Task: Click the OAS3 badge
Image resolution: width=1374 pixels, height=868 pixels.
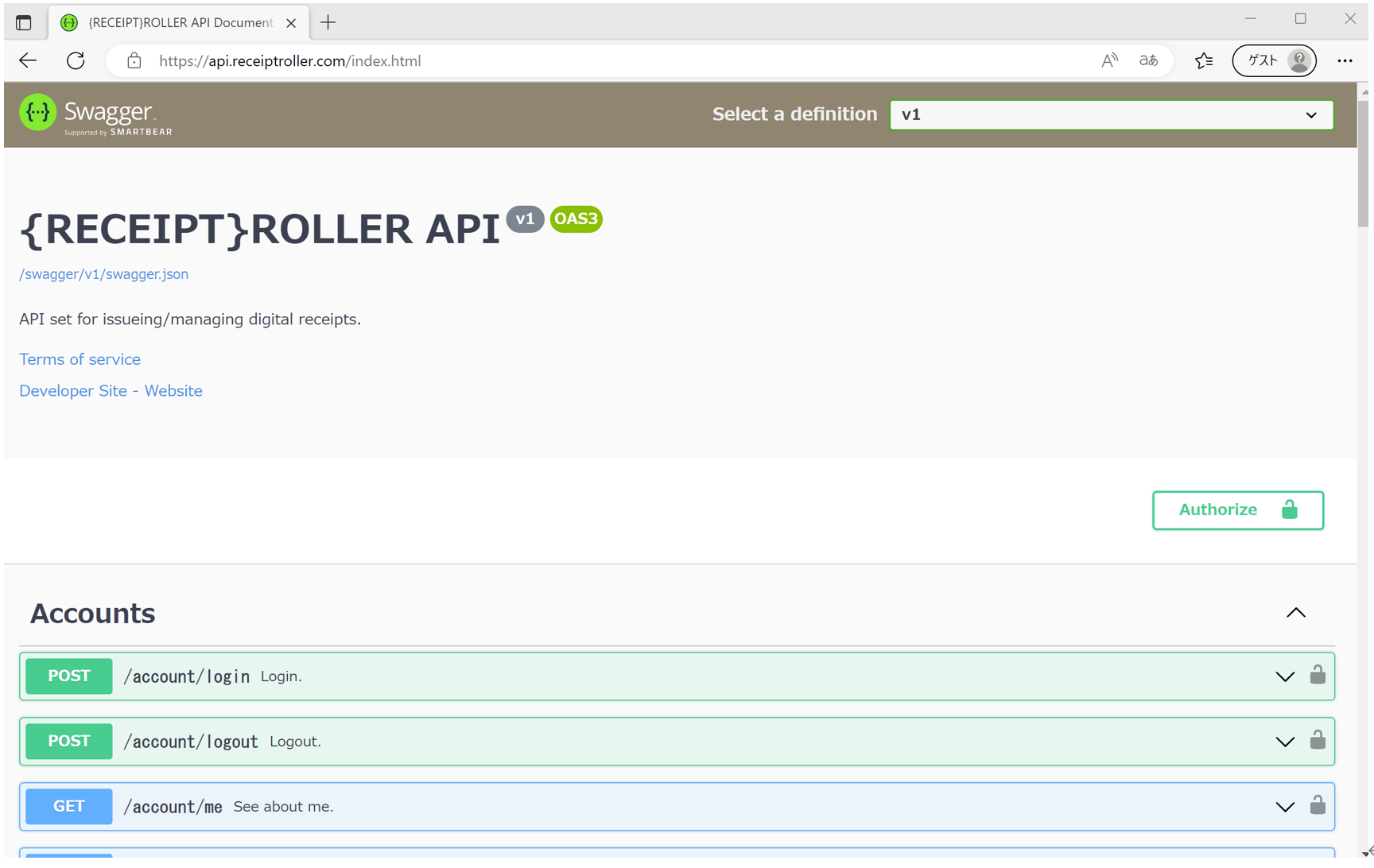Action: click(x=576, y=219)
